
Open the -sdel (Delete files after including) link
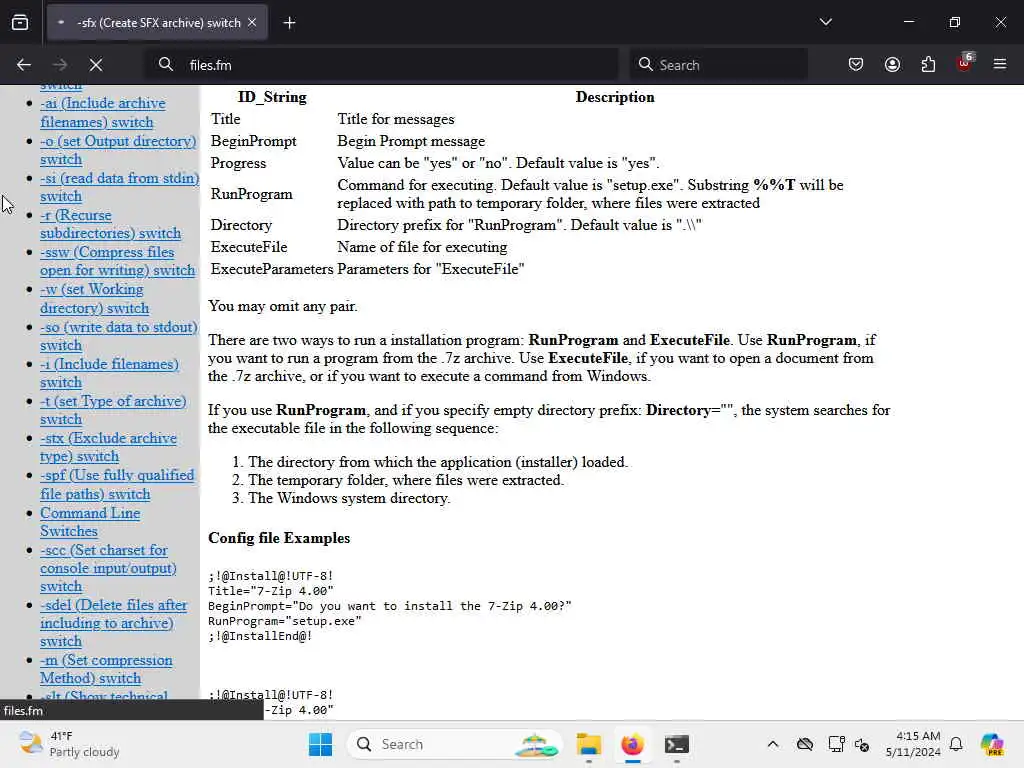[x=114, y=623]
